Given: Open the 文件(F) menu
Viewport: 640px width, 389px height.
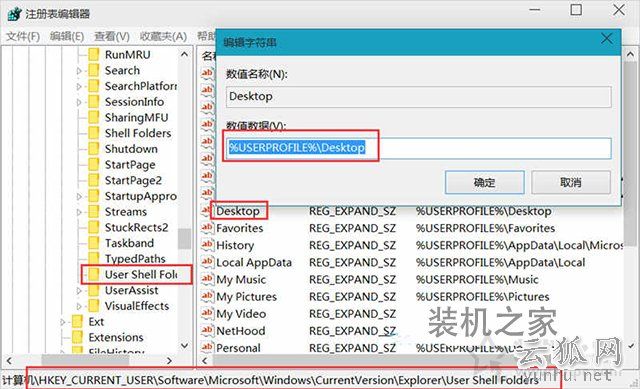Looking at the screenshot, I should 23,36.
